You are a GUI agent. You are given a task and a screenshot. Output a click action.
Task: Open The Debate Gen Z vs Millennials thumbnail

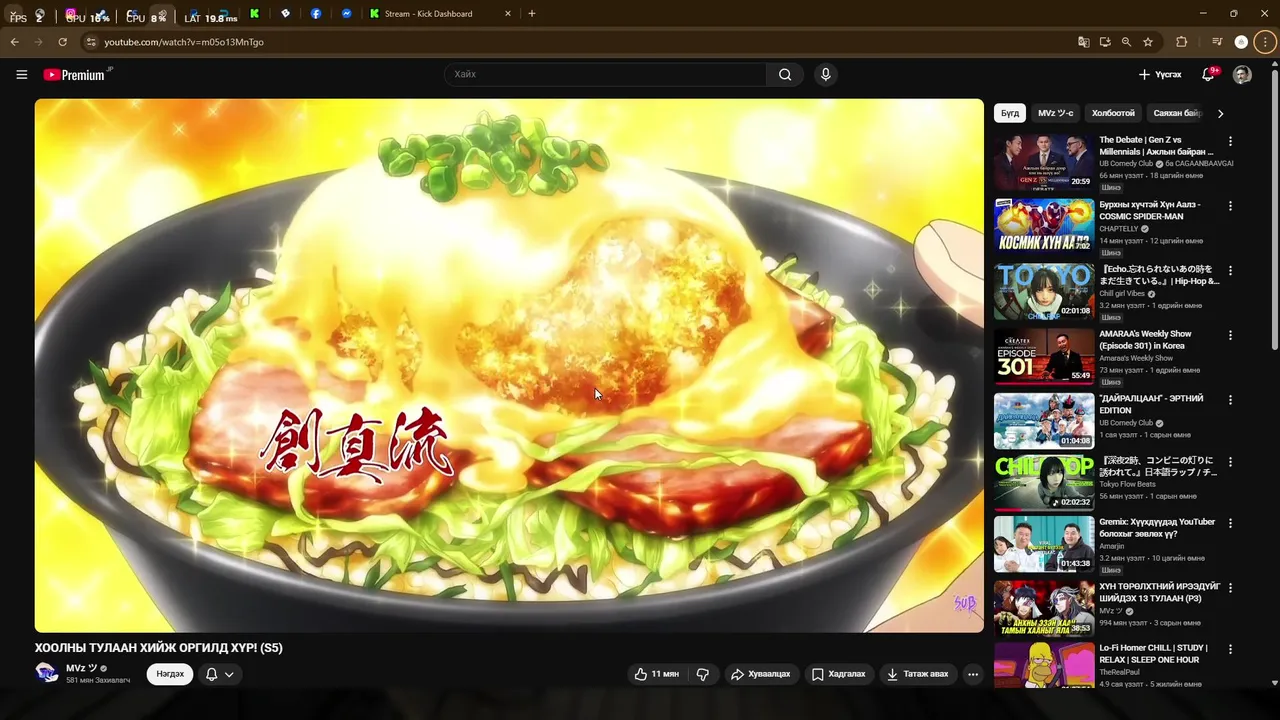pyautogui.click(x=1044, y=162)
